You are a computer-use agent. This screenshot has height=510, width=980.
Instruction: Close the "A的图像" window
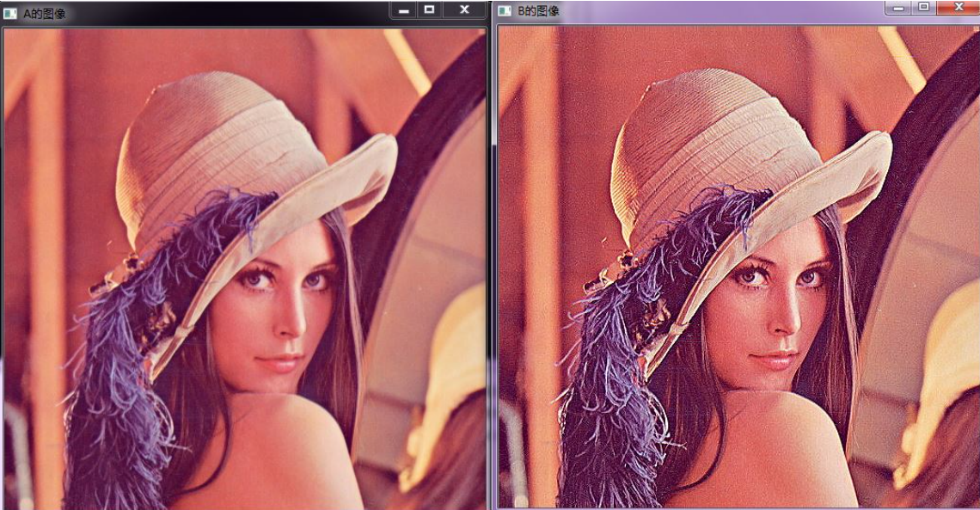464,10
